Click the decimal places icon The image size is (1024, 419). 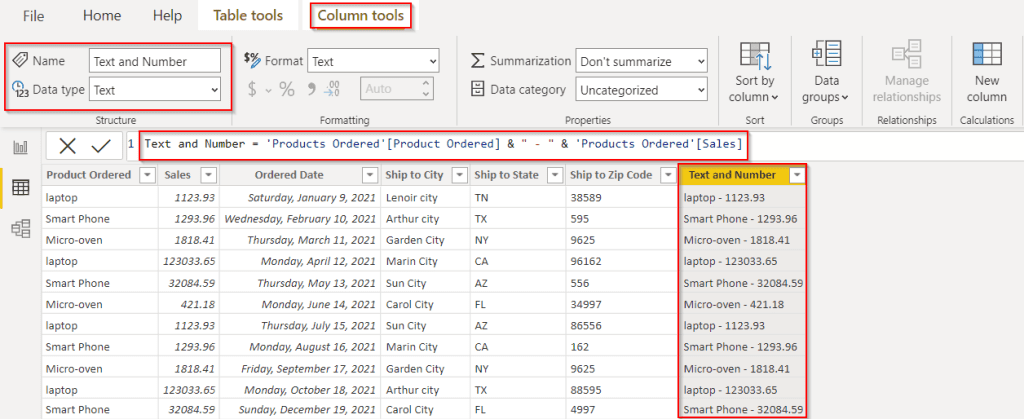tap(332, 89)
